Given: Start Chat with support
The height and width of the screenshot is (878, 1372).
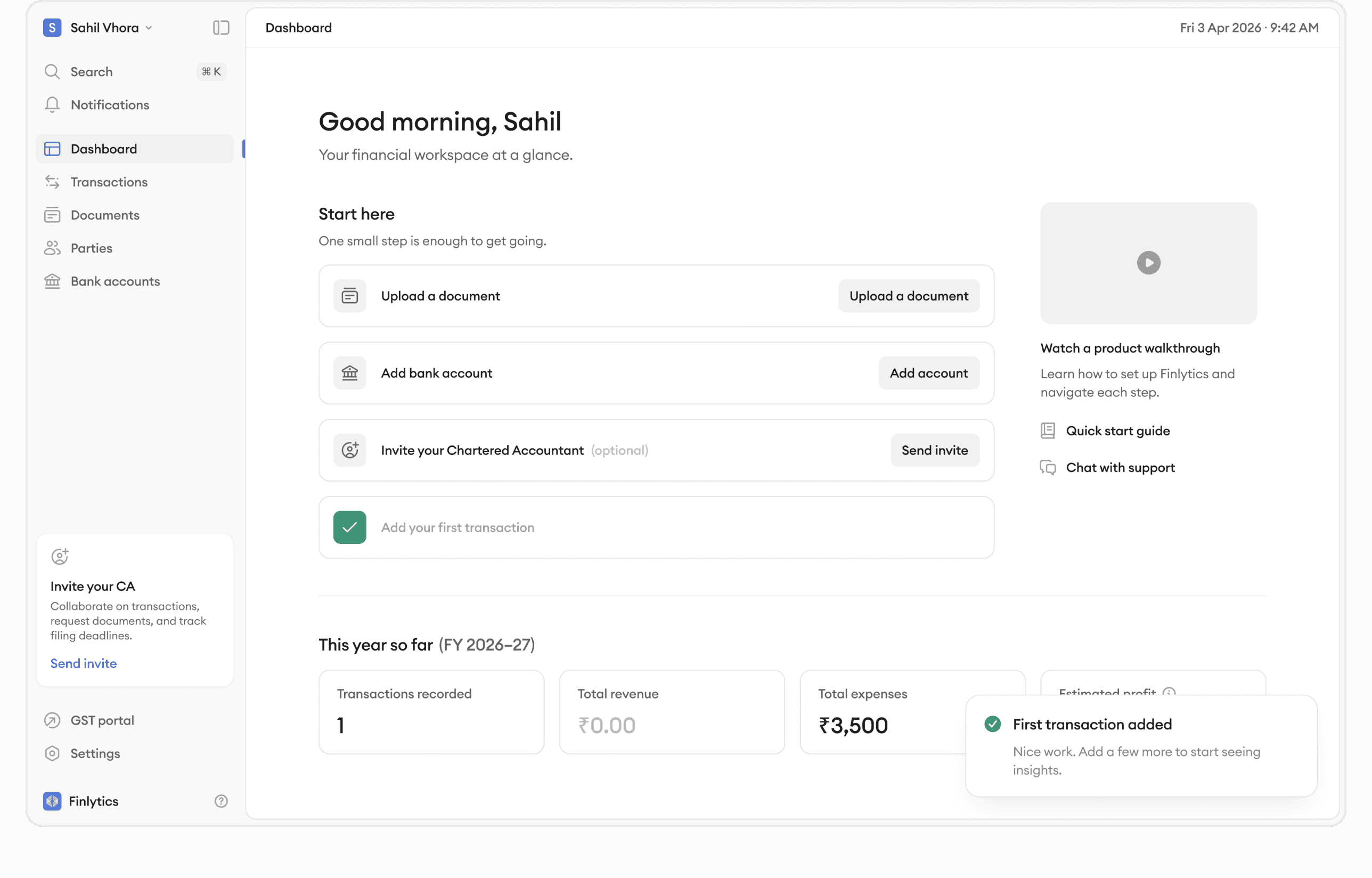Looking at the screenshot, I should click(1120, 468).
